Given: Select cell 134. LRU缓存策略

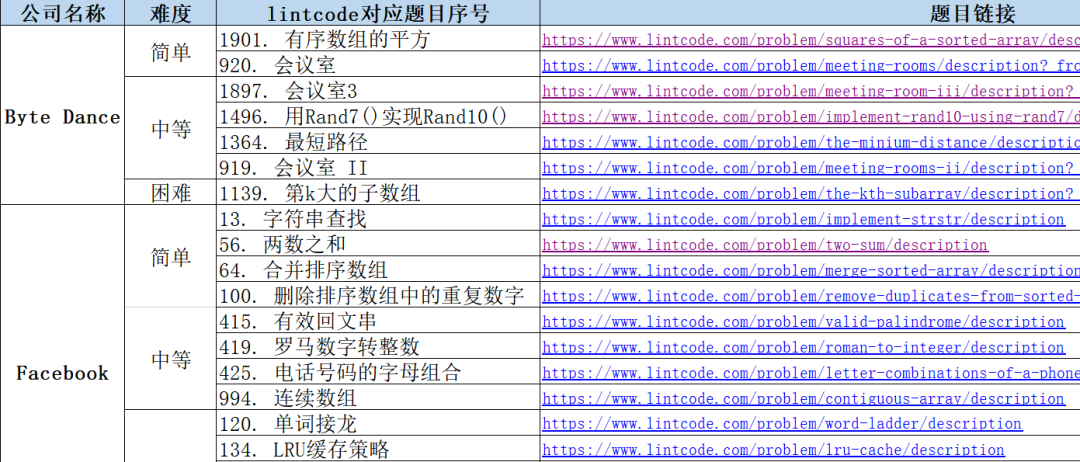Looking at the screenshot, I should click(x=378, y=450).
